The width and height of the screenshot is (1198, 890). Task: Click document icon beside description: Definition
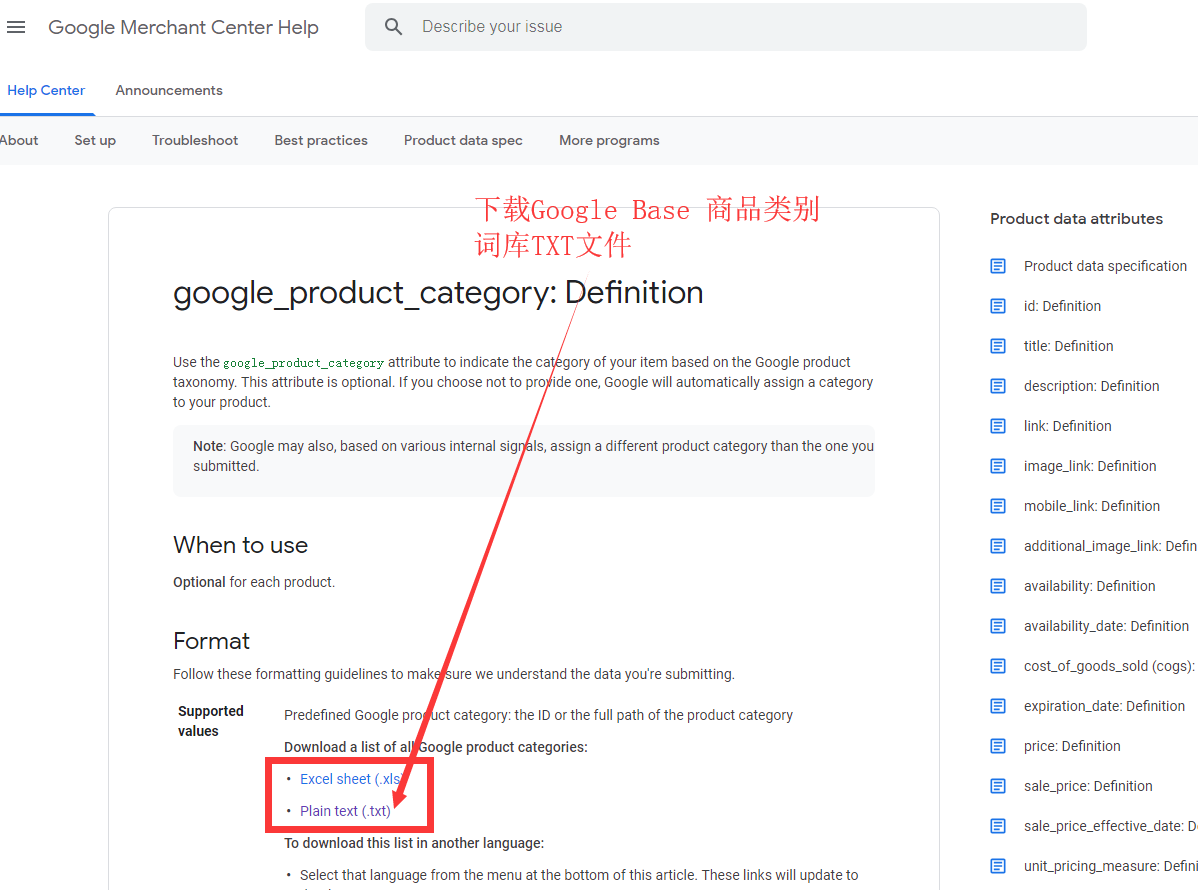[998, 386]
